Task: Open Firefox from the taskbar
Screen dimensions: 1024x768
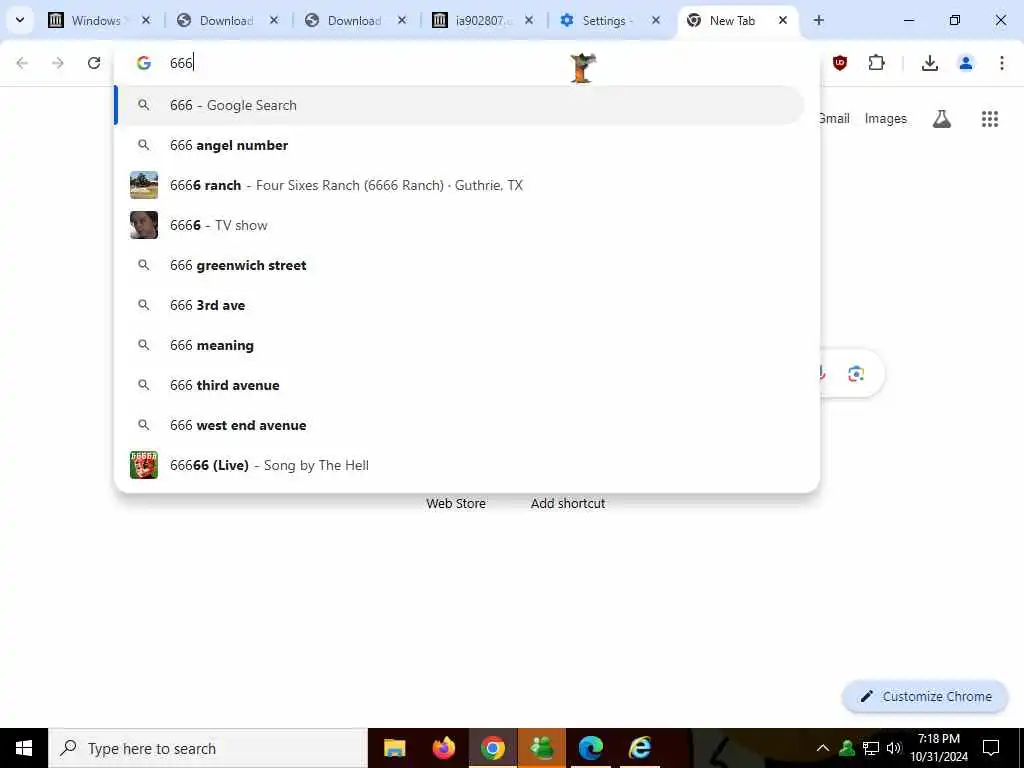Action: 443,748
